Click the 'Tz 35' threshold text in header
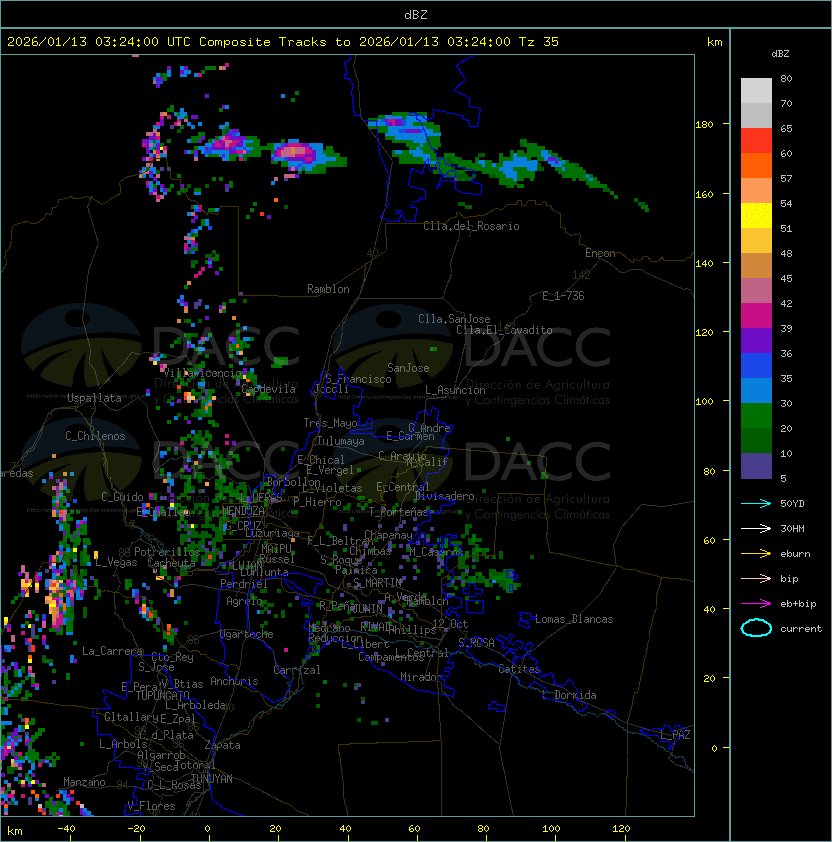832x842 pixels. pos(539,41)
